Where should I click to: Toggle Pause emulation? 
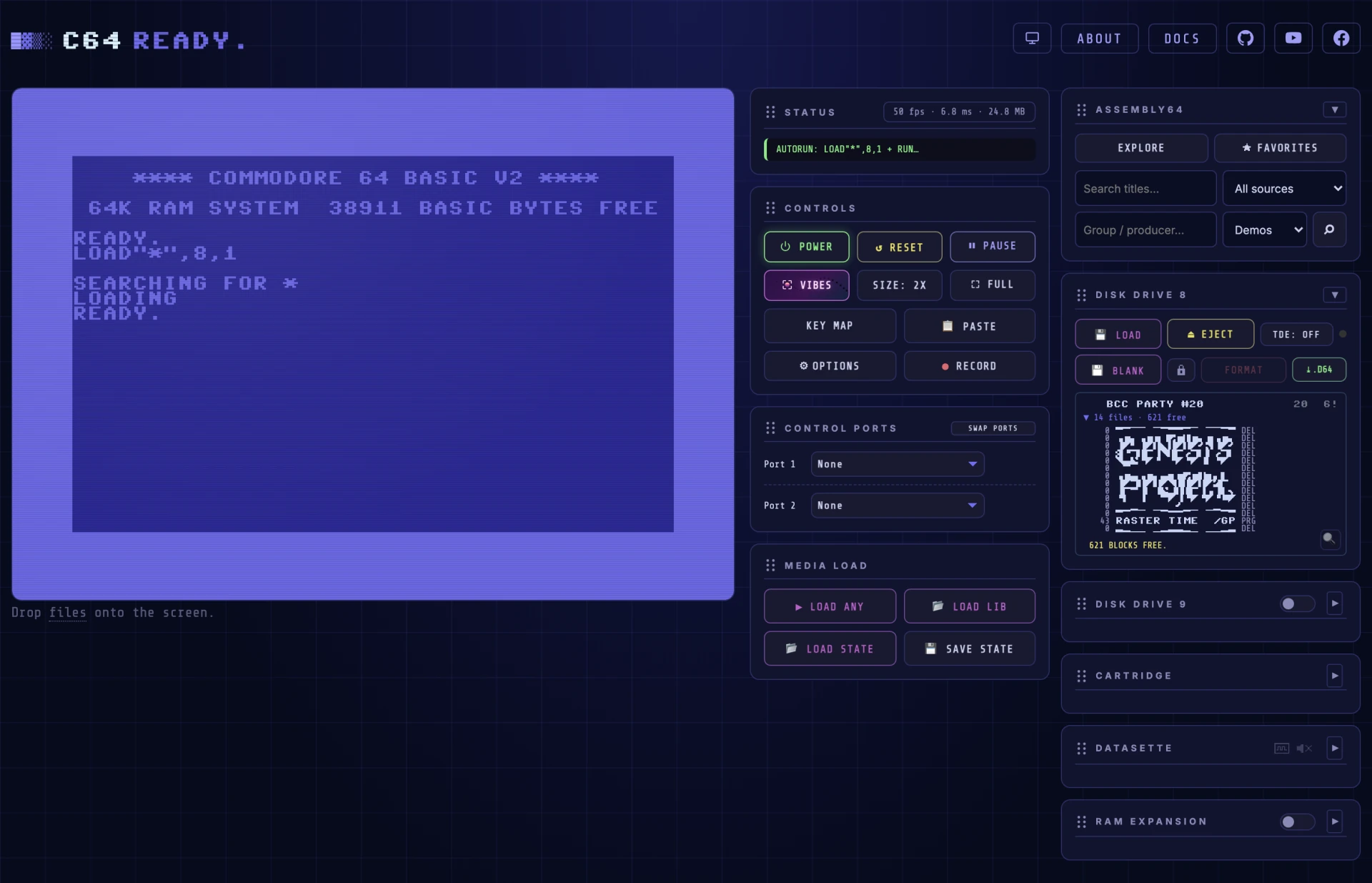tap(993, 246)
